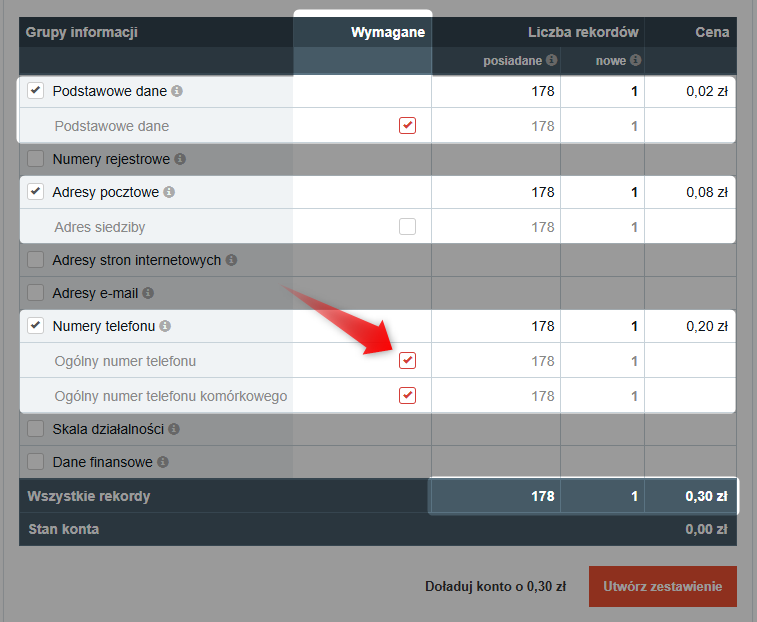Uncheck required Ogólny numer telefonu checkbox

407,360
